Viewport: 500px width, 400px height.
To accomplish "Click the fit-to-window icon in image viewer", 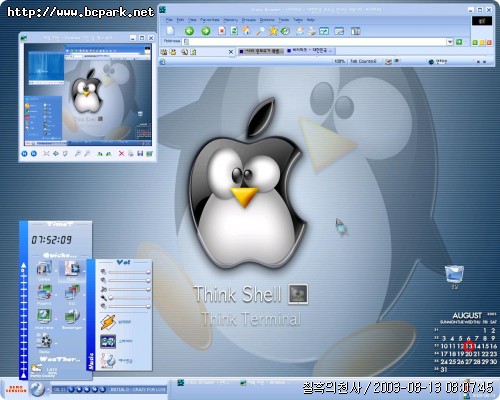I will click(x=46, y=153).
